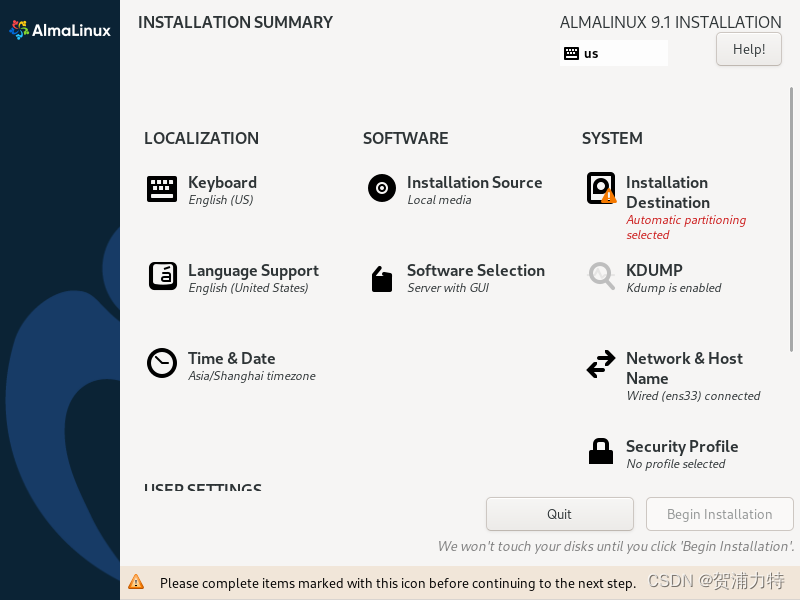Click 'Kdump is enabled' text
The height and width of the screenshot is (600, 800).
pos(673,288)
